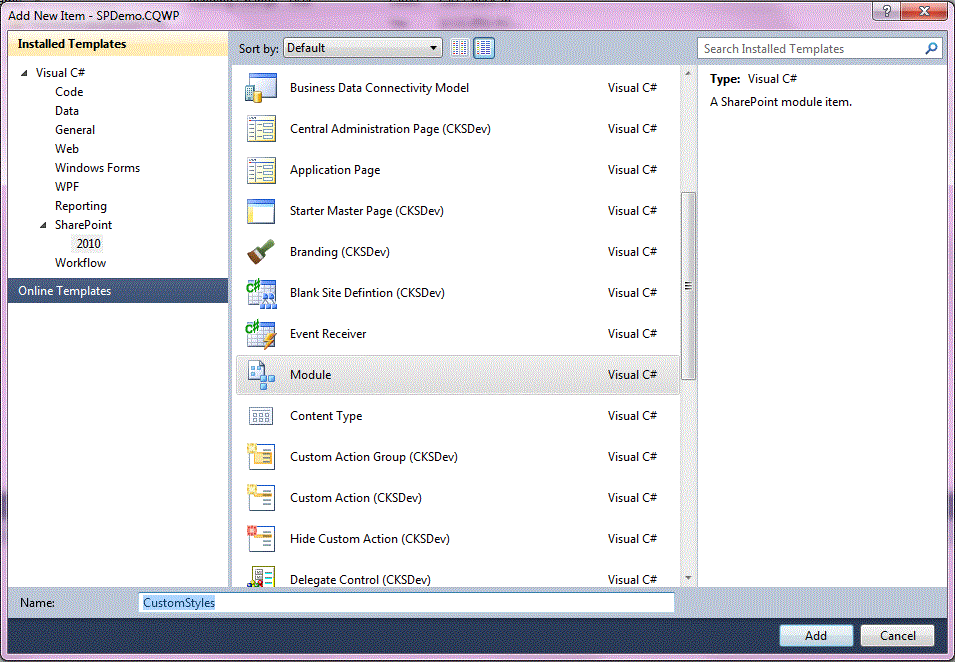Select the Module template name
Image resolution: width=955 pixels, height=662 pixels.
tap(311, 375)
